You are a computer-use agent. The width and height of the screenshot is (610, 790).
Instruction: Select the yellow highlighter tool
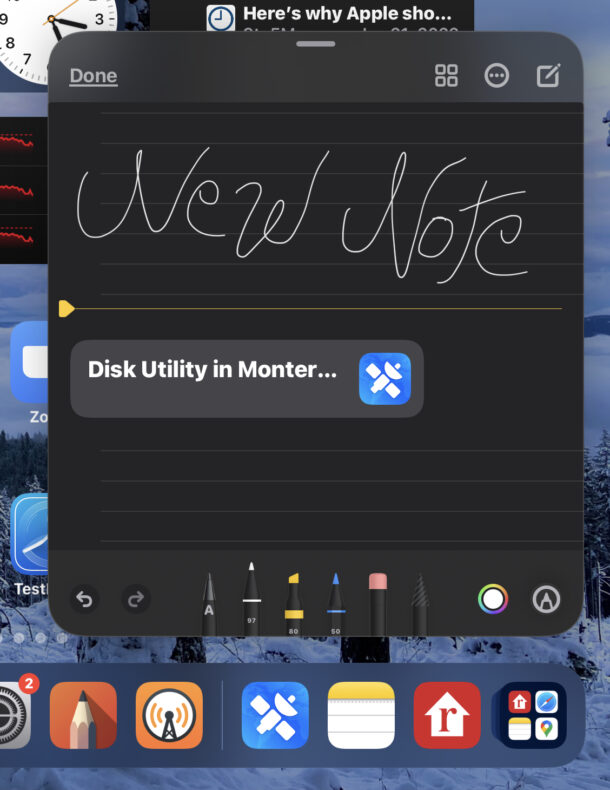(294, 604)
